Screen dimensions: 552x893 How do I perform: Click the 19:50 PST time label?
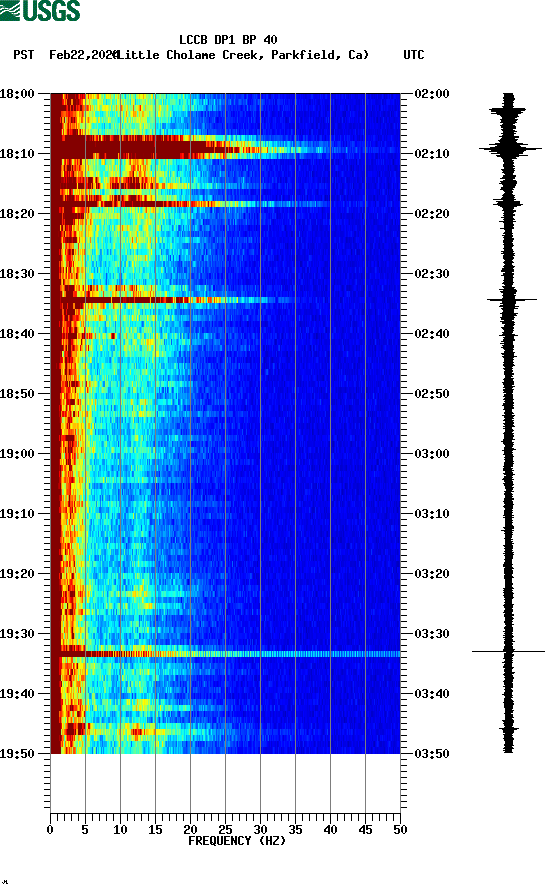(17, 754)
